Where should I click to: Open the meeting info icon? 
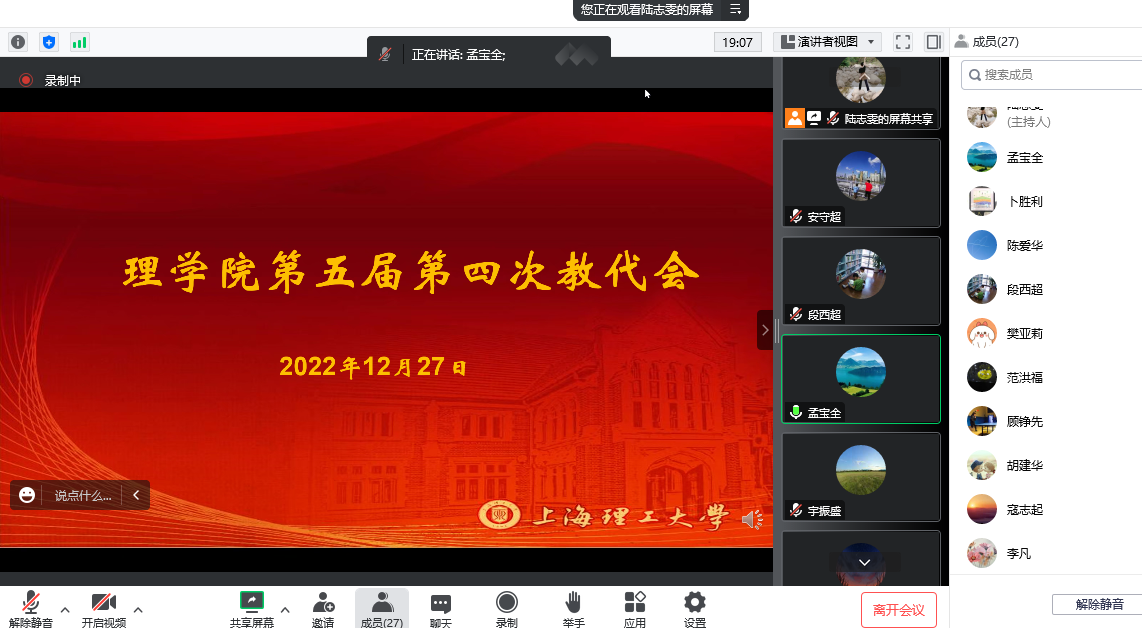(x=18, y=42)
